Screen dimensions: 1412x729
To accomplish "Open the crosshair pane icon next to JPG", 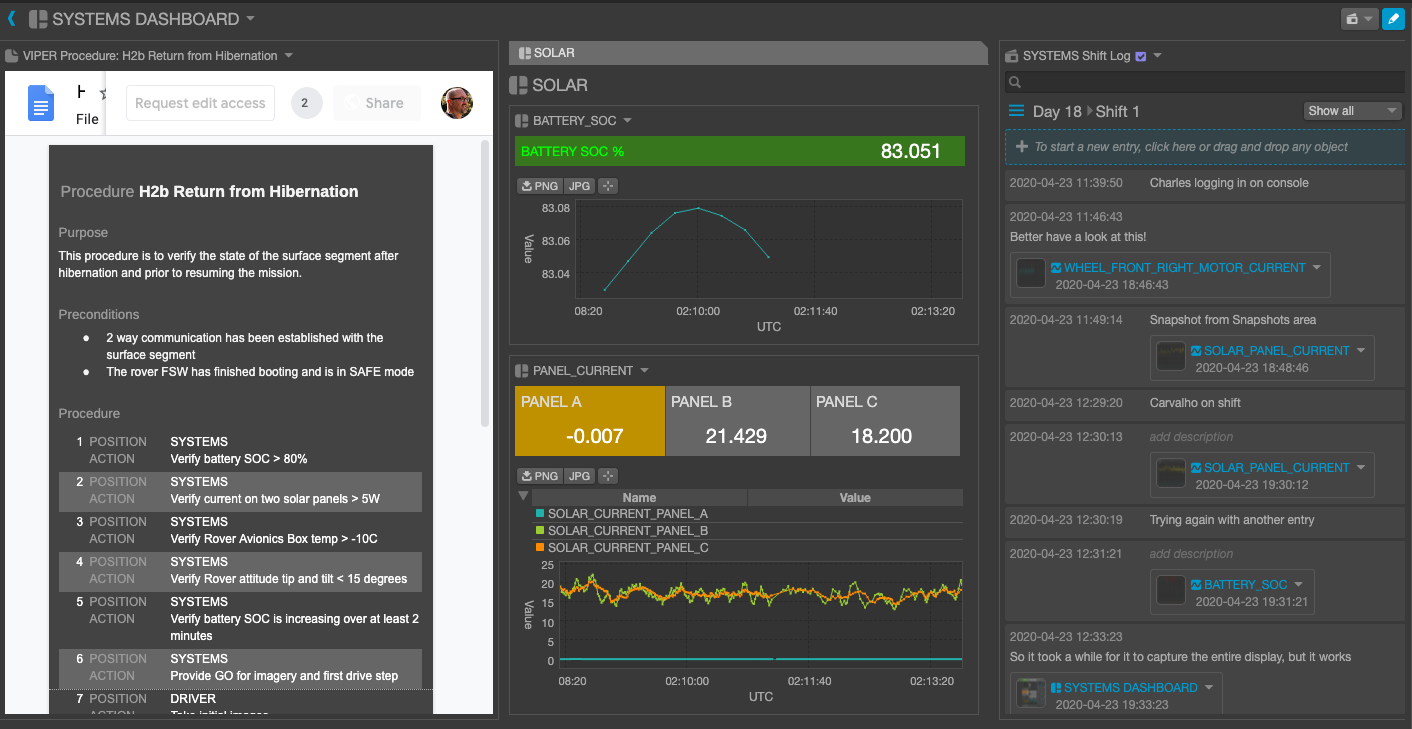I will pos(607,185).
